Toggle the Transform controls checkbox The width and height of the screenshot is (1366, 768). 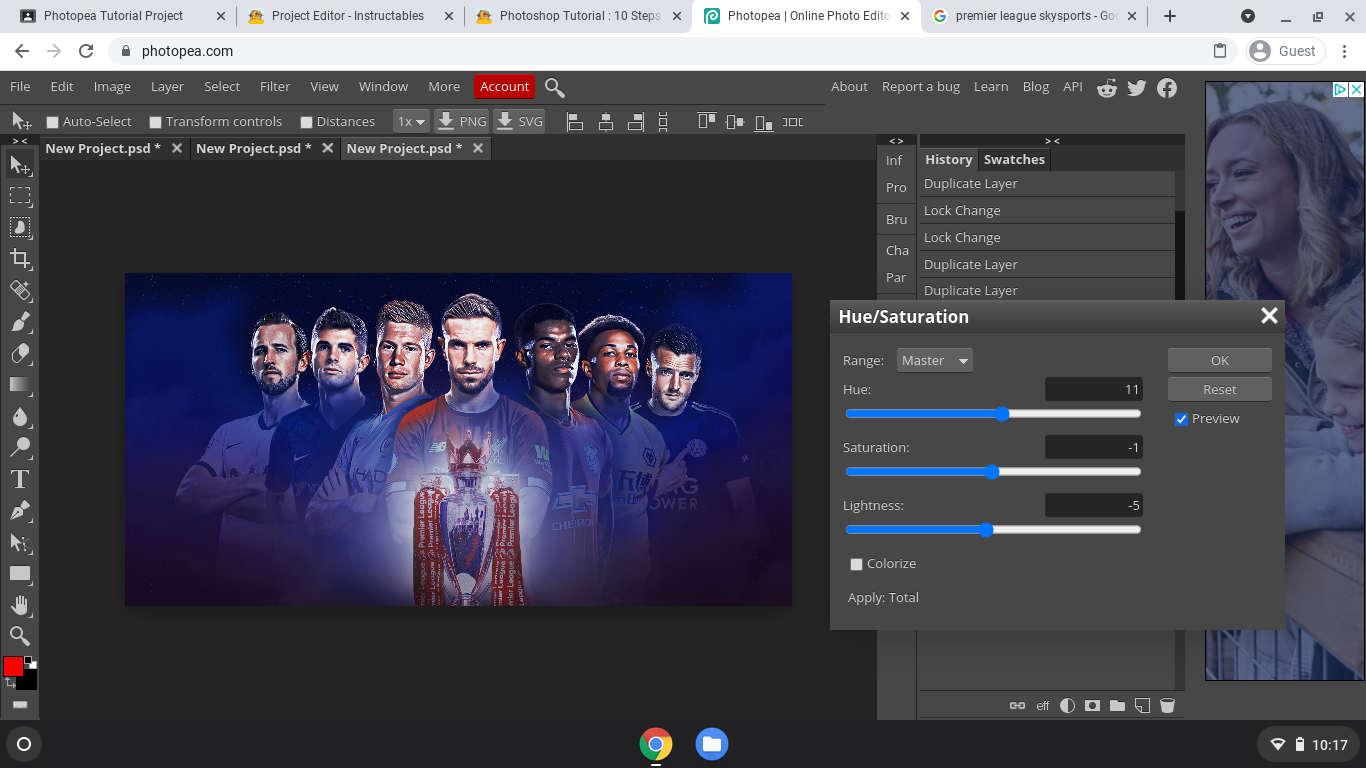coord(155,122)
